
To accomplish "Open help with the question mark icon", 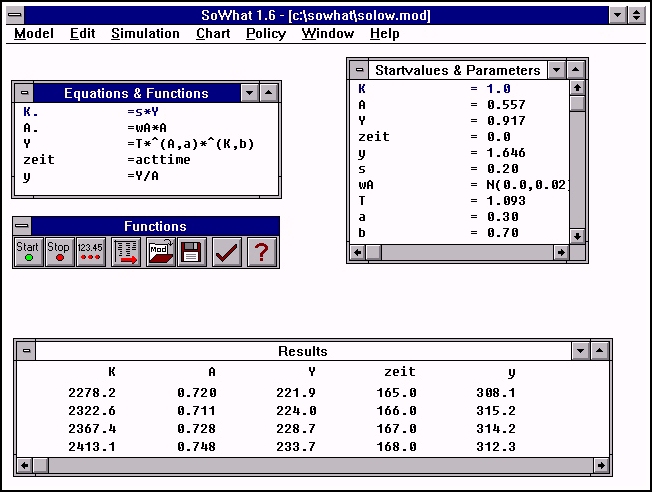I will coord(261,252).
